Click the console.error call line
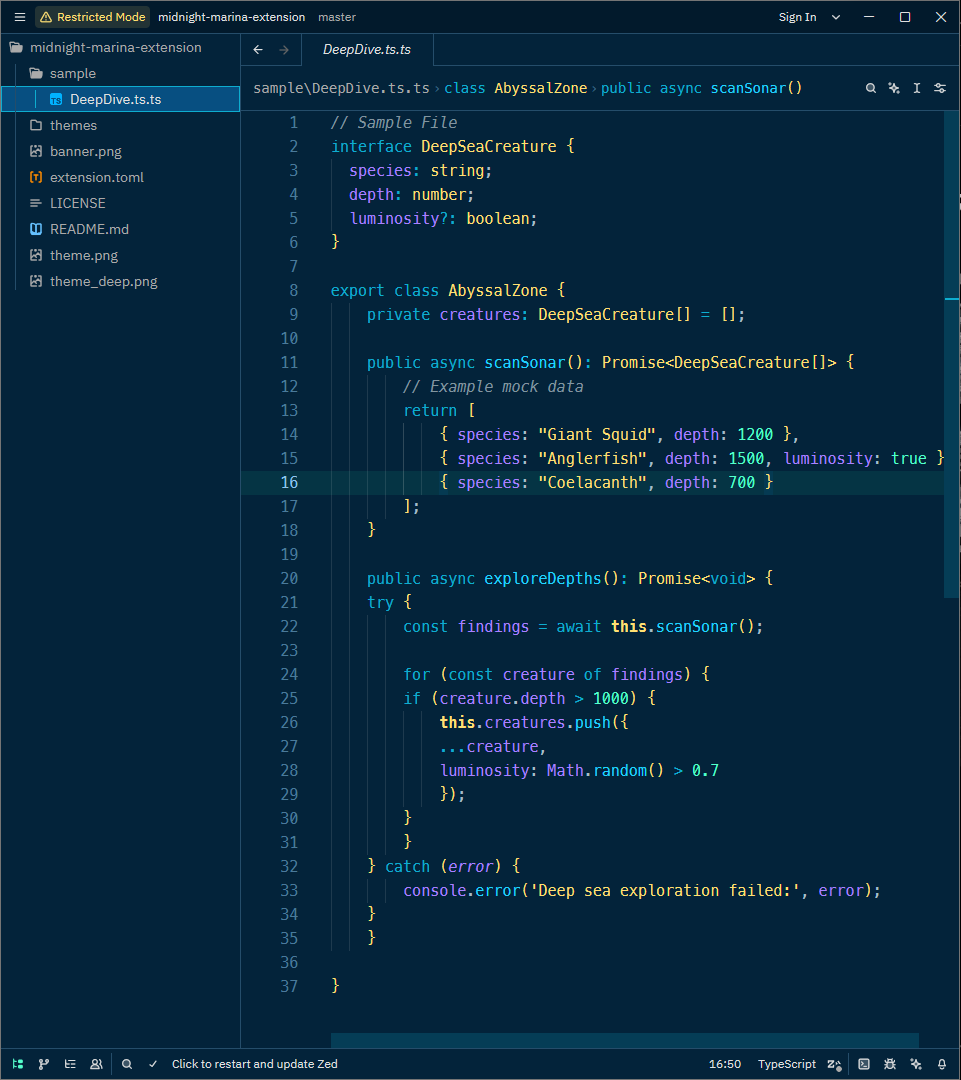The width and height of the screenshot is (961, 1080). (x=641, y=891)
